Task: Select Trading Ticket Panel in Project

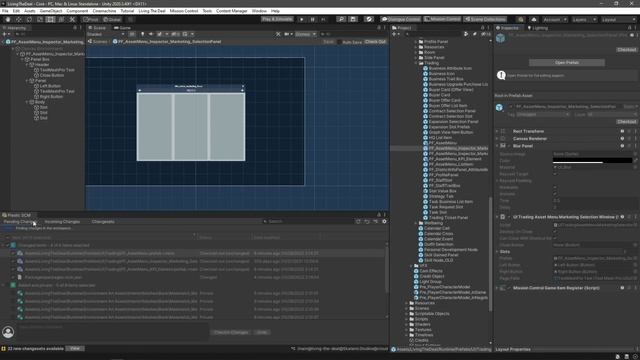Action: coord(449,218)
